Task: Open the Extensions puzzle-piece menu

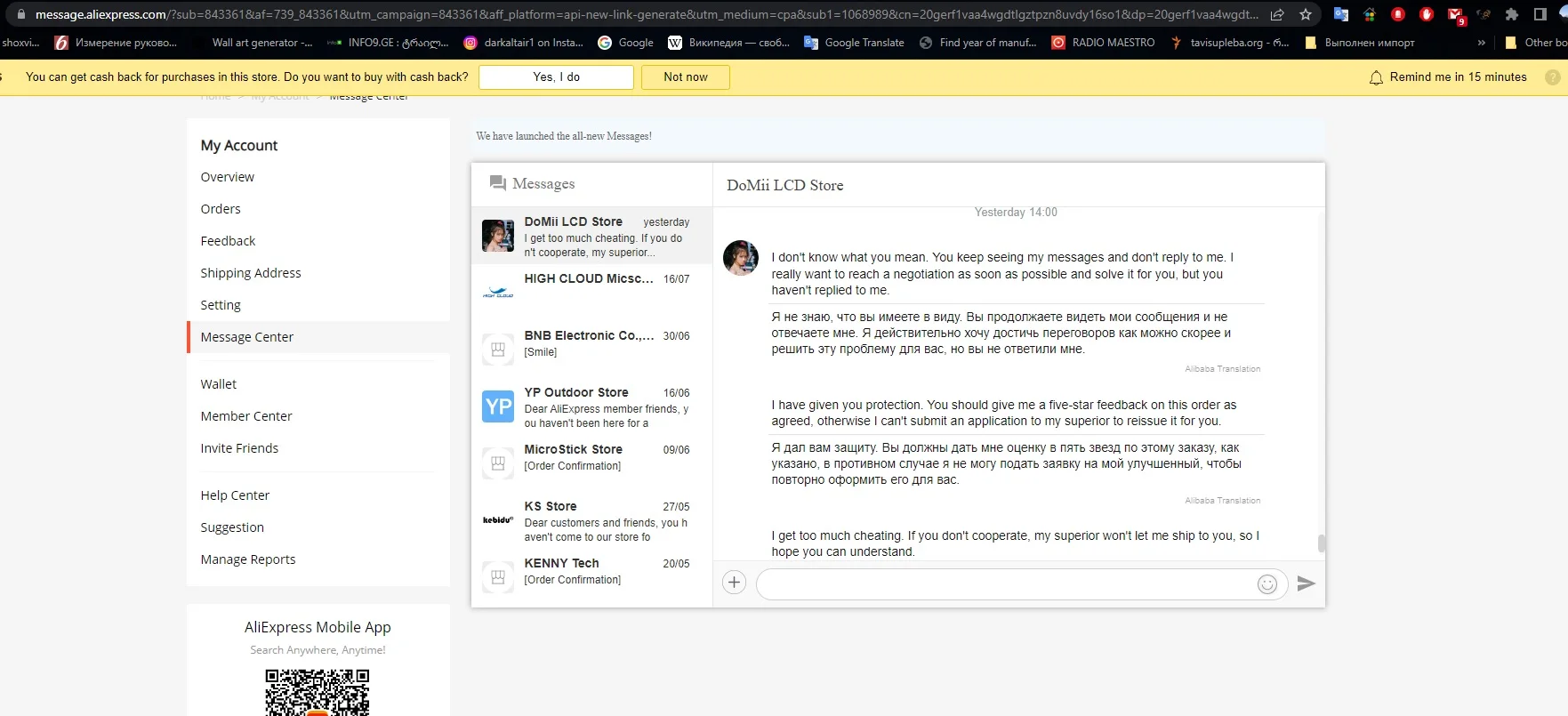Action: pos(1512,14)
